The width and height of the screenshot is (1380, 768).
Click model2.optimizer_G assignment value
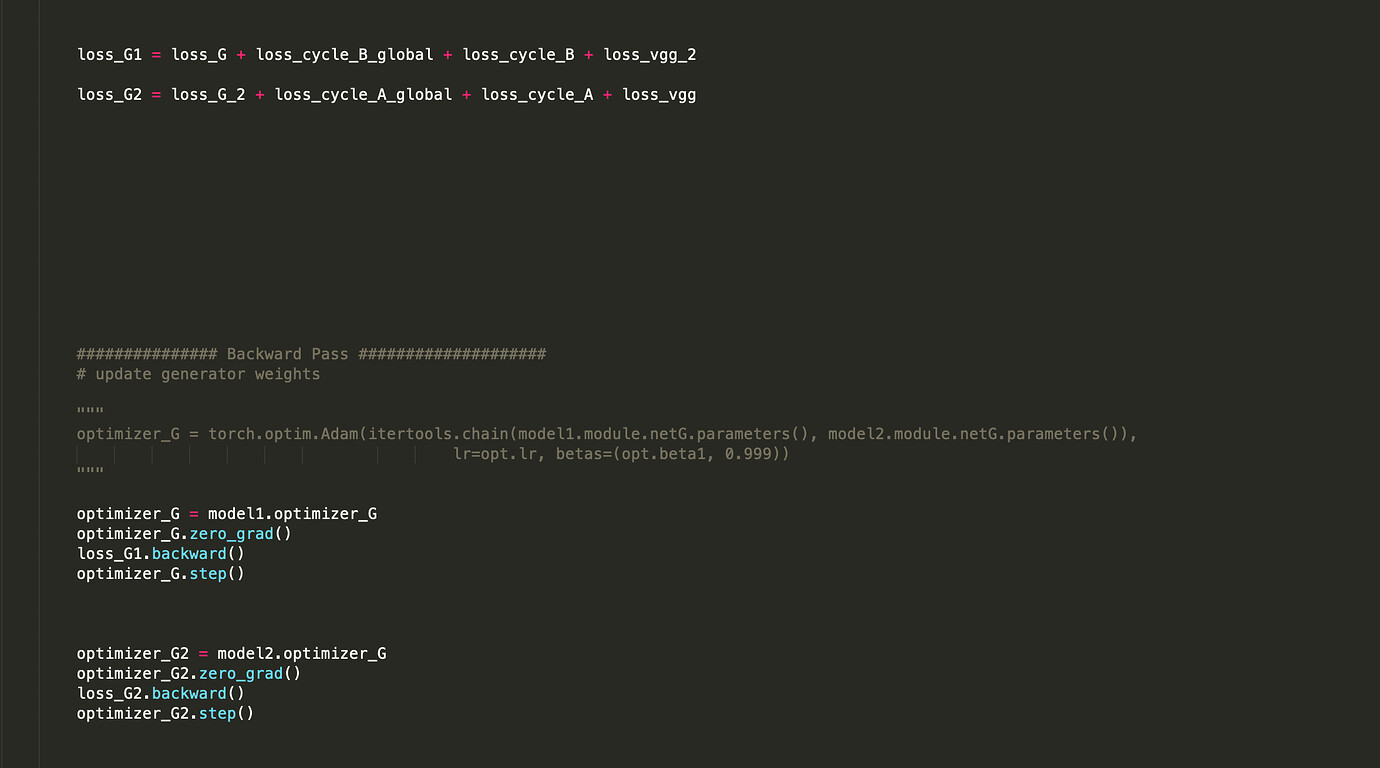pos(302,654)
